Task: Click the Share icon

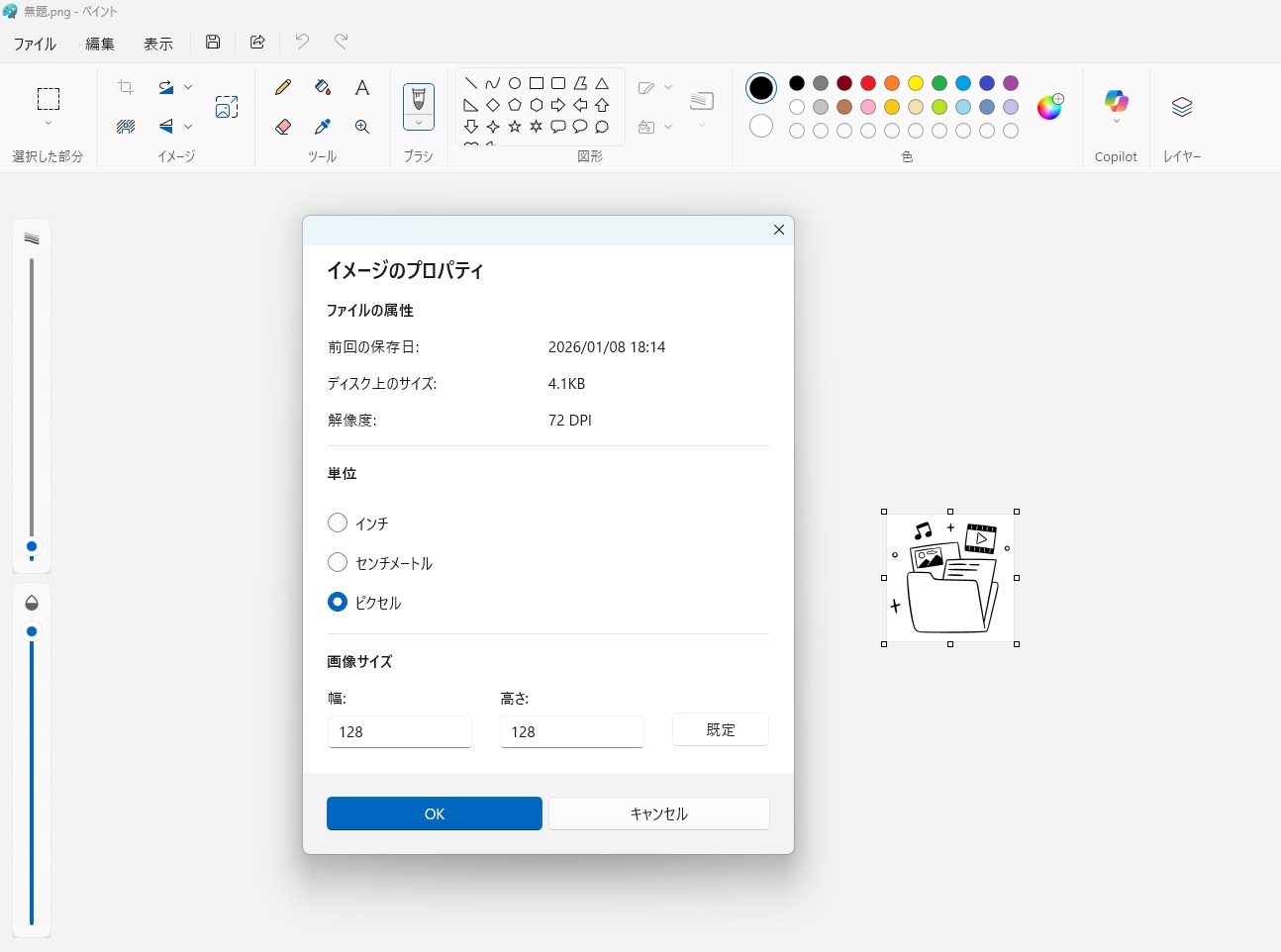Action: pos(257,42)
